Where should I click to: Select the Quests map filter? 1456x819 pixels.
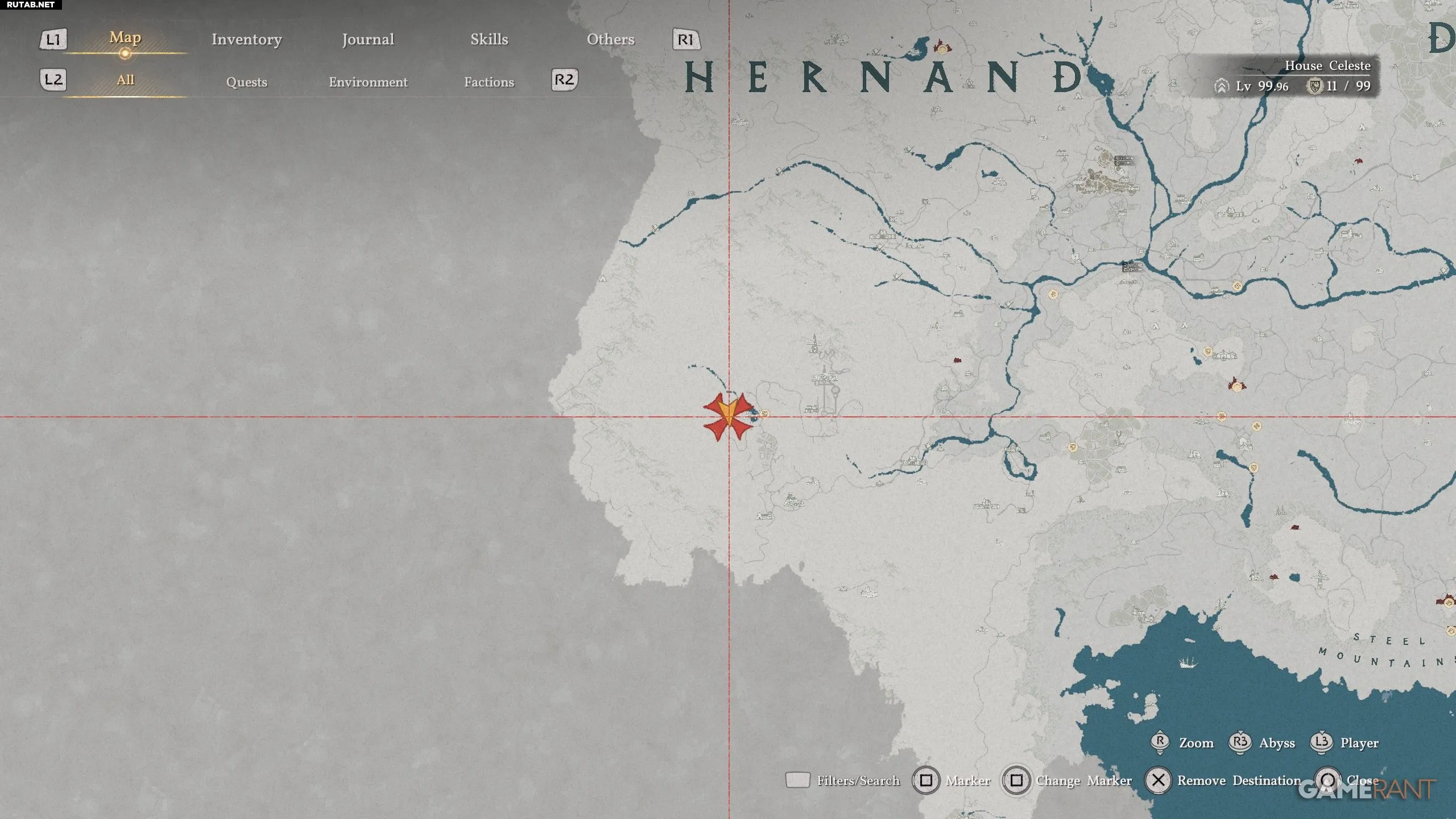pos(246,82)
